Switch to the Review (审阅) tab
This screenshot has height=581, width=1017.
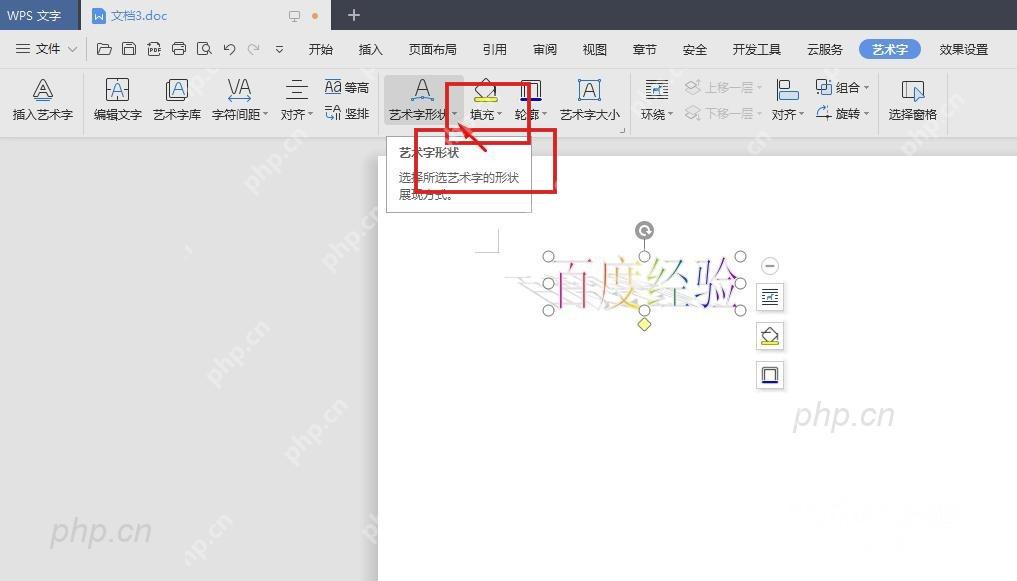(x=545, y=49)
